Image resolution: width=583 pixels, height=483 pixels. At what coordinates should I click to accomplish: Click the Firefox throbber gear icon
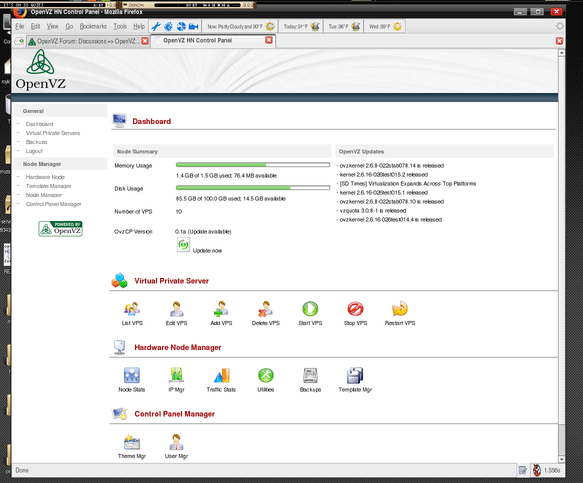[559, 26]
